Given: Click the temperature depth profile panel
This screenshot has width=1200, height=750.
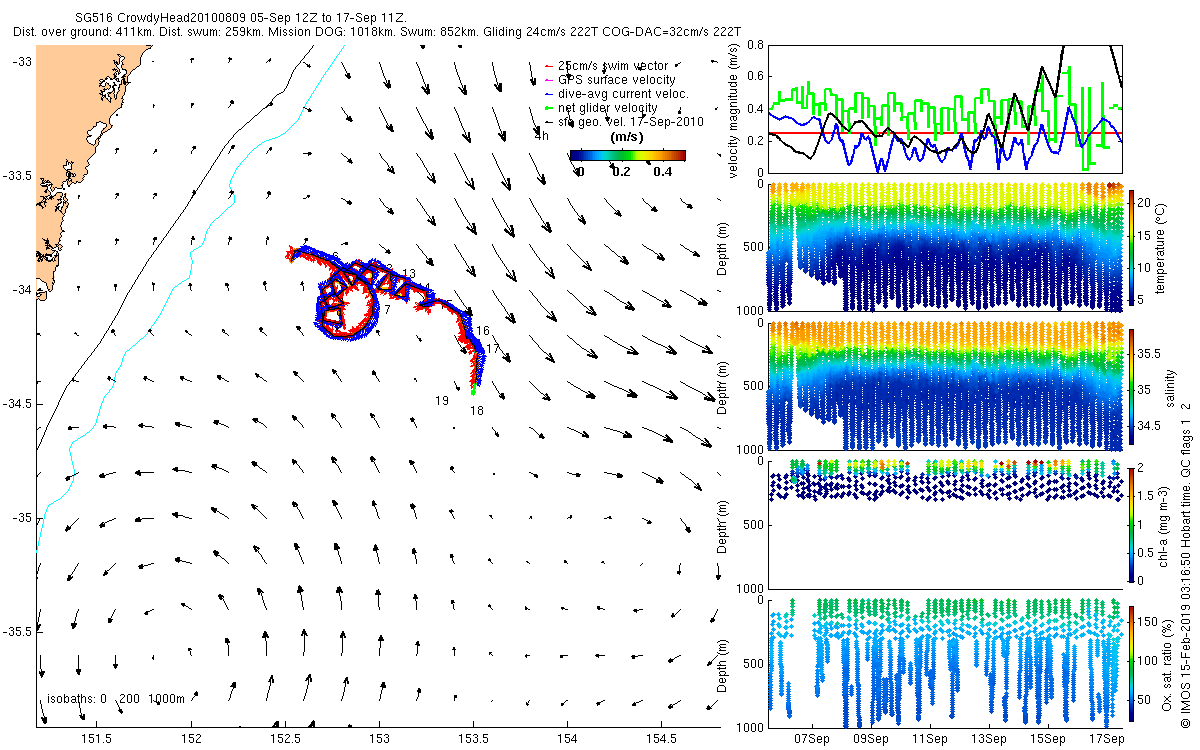Looking at the screenshot, I should pos(945,247).
